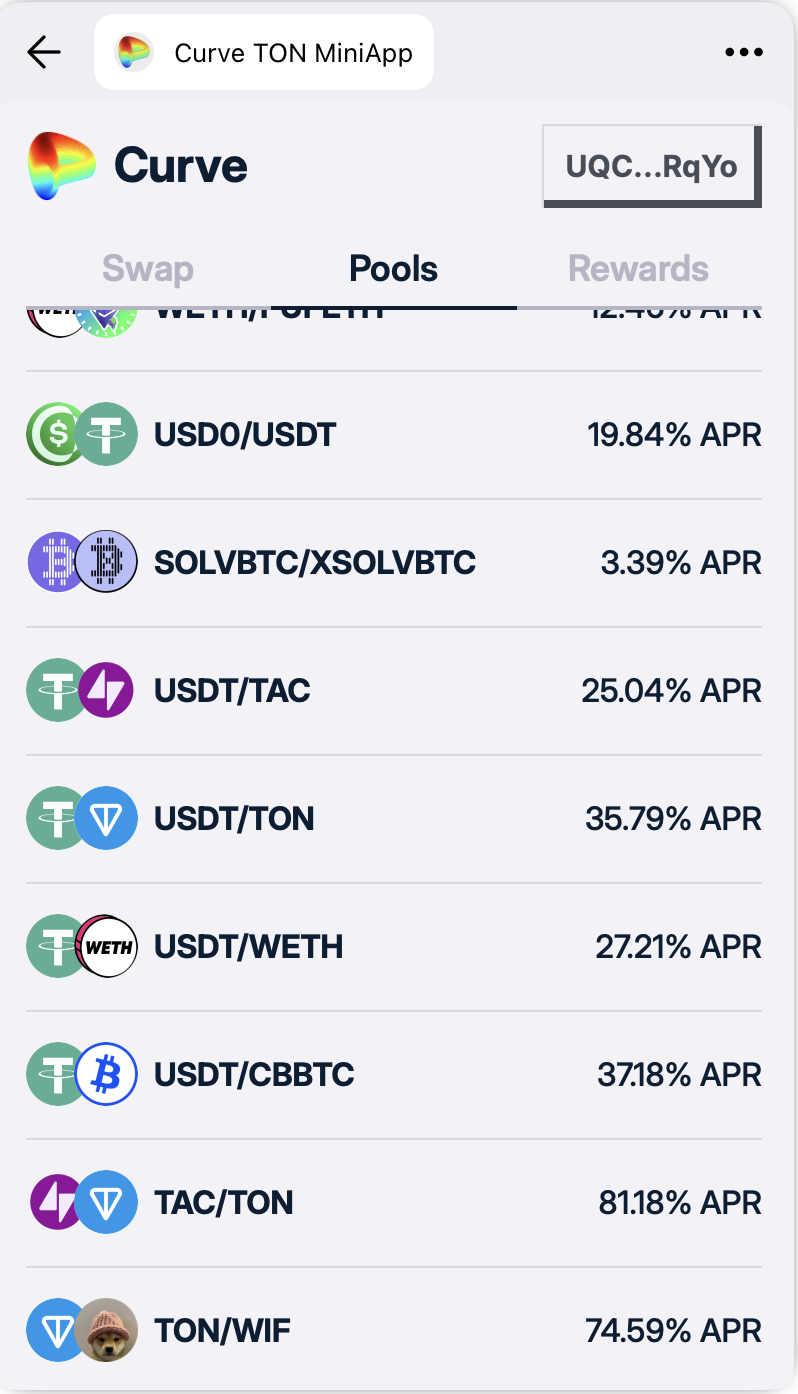Viewport: 798px width, 1394px height.
Task: Click the WETH token icon in USDT/WETH row
Action: click(107, 946)
